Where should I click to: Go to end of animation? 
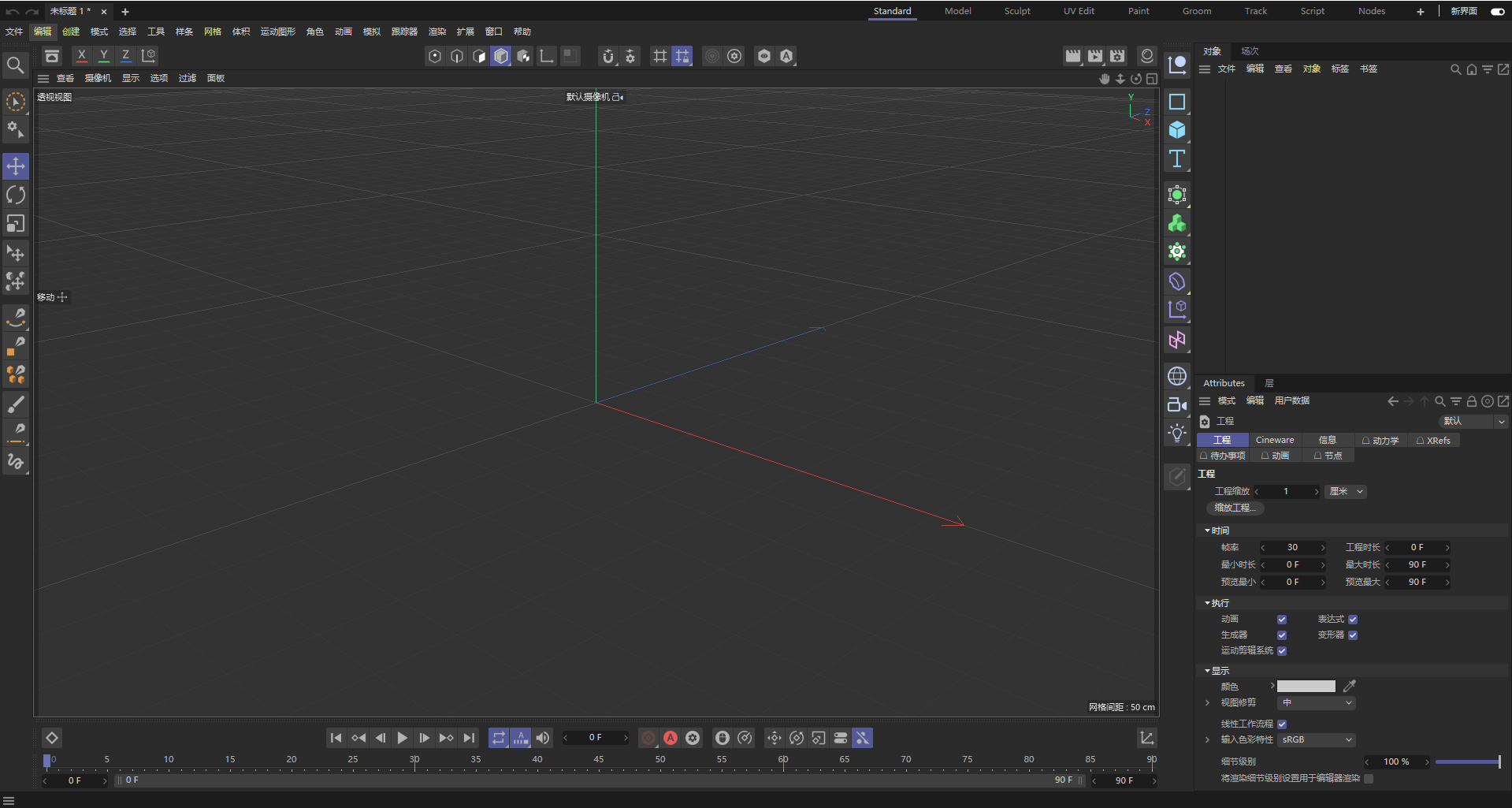click(469, 738)
